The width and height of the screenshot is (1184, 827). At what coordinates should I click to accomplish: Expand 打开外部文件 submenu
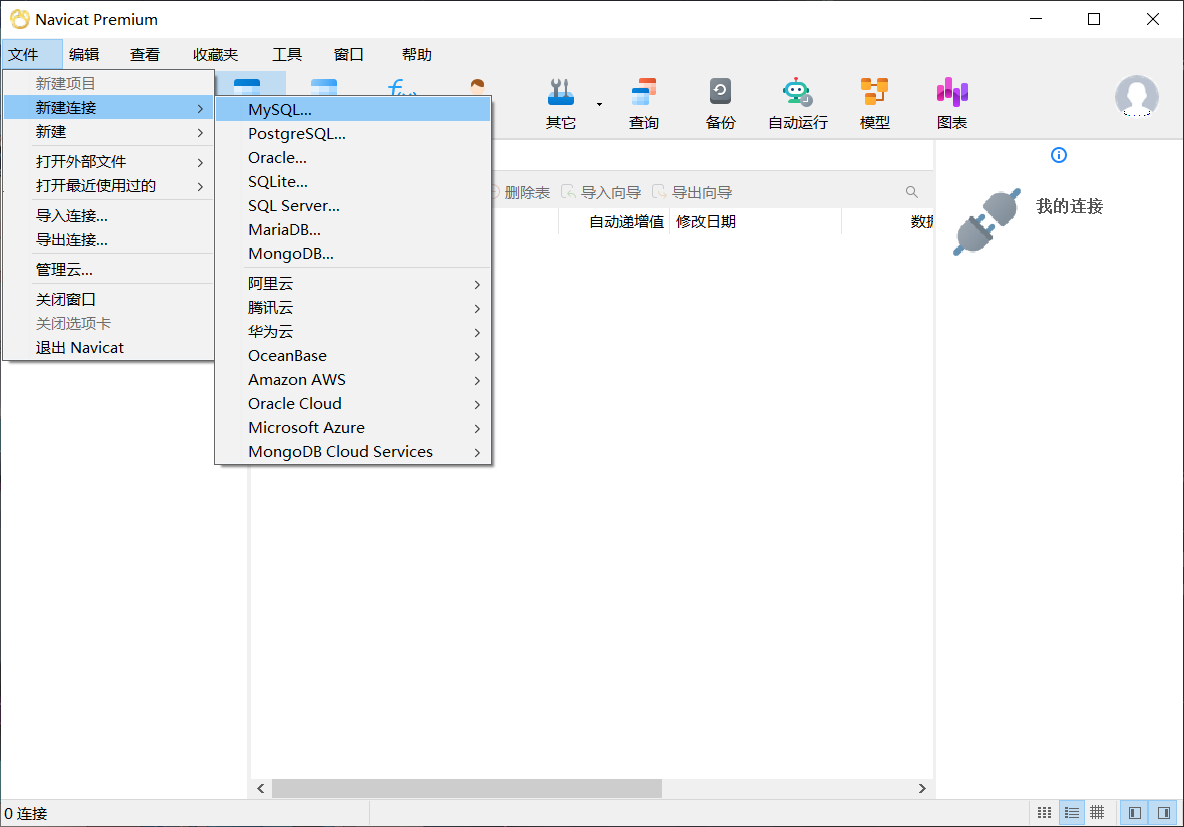pos(109,162)
